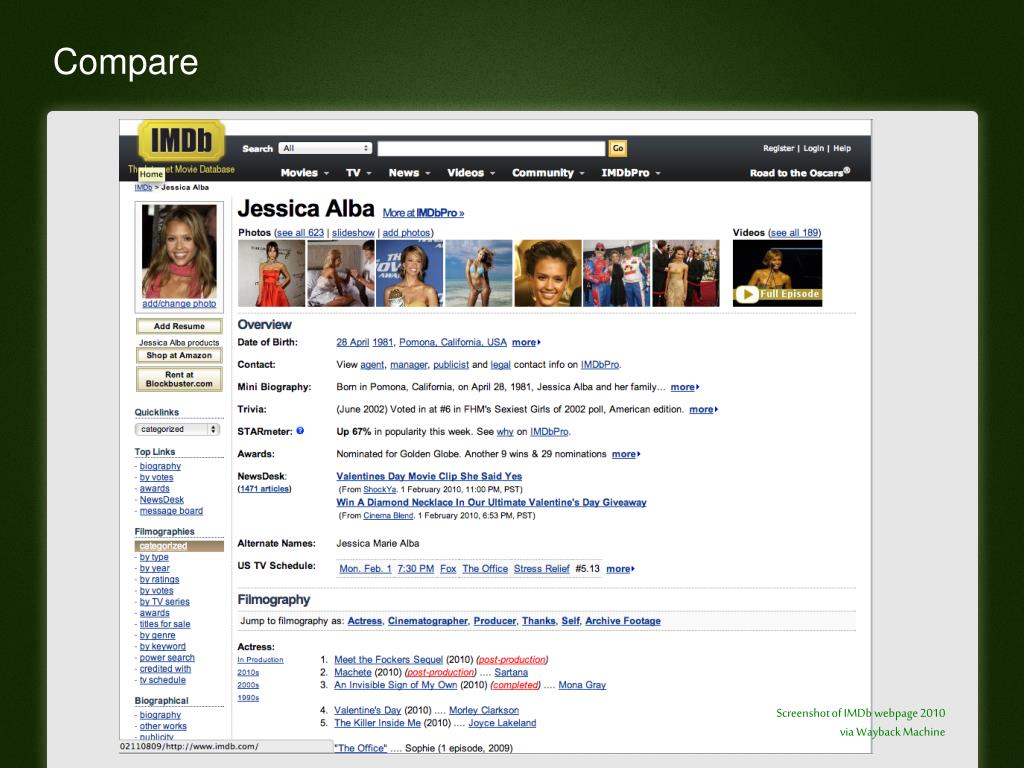The height and width of the screenshot is (768, 1024).
Task: Expand more for Mini Biography
Action: pyautogui.click(x=684, y=387)
